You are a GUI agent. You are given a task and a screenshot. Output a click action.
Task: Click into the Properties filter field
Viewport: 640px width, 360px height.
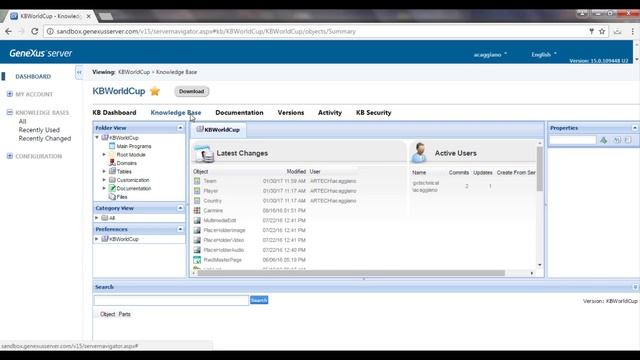tap(572, 140)
